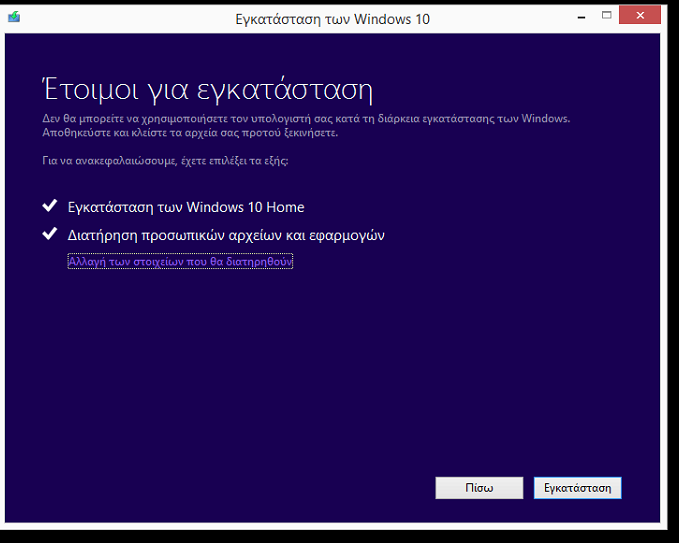The width and height of the screenshot is (679, 543).
Task: Click checkmark beside 'Εγκατάσταση των Windows 10 Home'
Action: [50, 206]
